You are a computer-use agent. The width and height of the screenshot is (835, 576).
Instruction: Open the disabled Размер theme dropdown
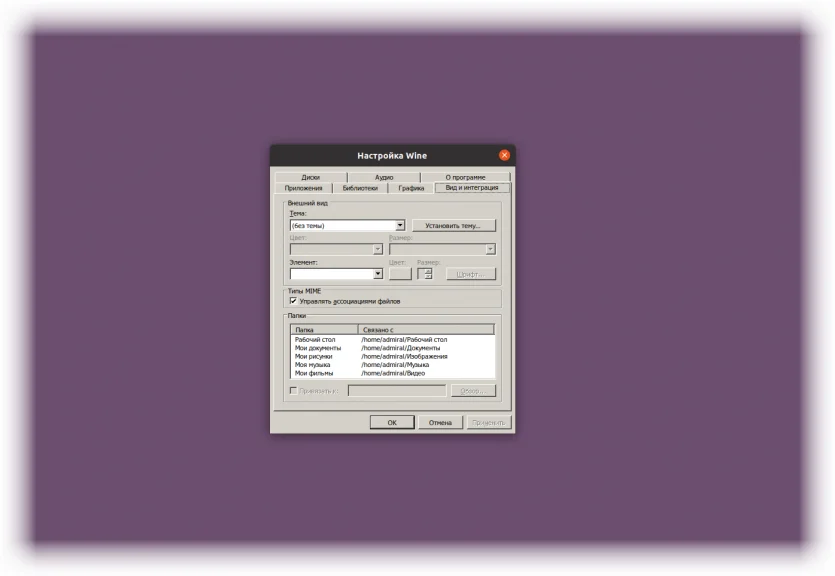coord(443,249)
